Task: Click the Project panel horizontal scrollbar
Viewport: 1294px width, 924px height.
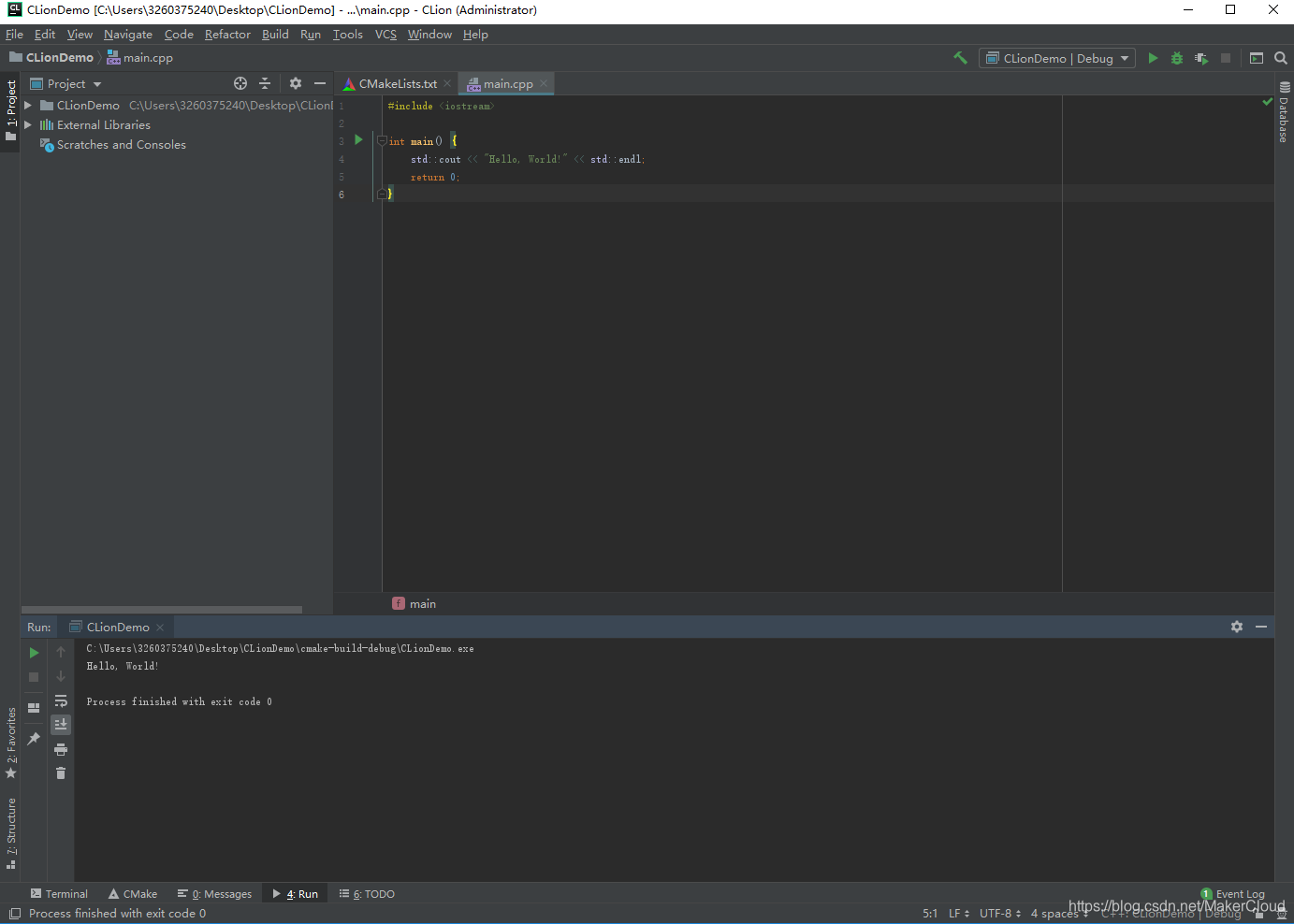Action: pyautogui.click(x=162, y=610)
